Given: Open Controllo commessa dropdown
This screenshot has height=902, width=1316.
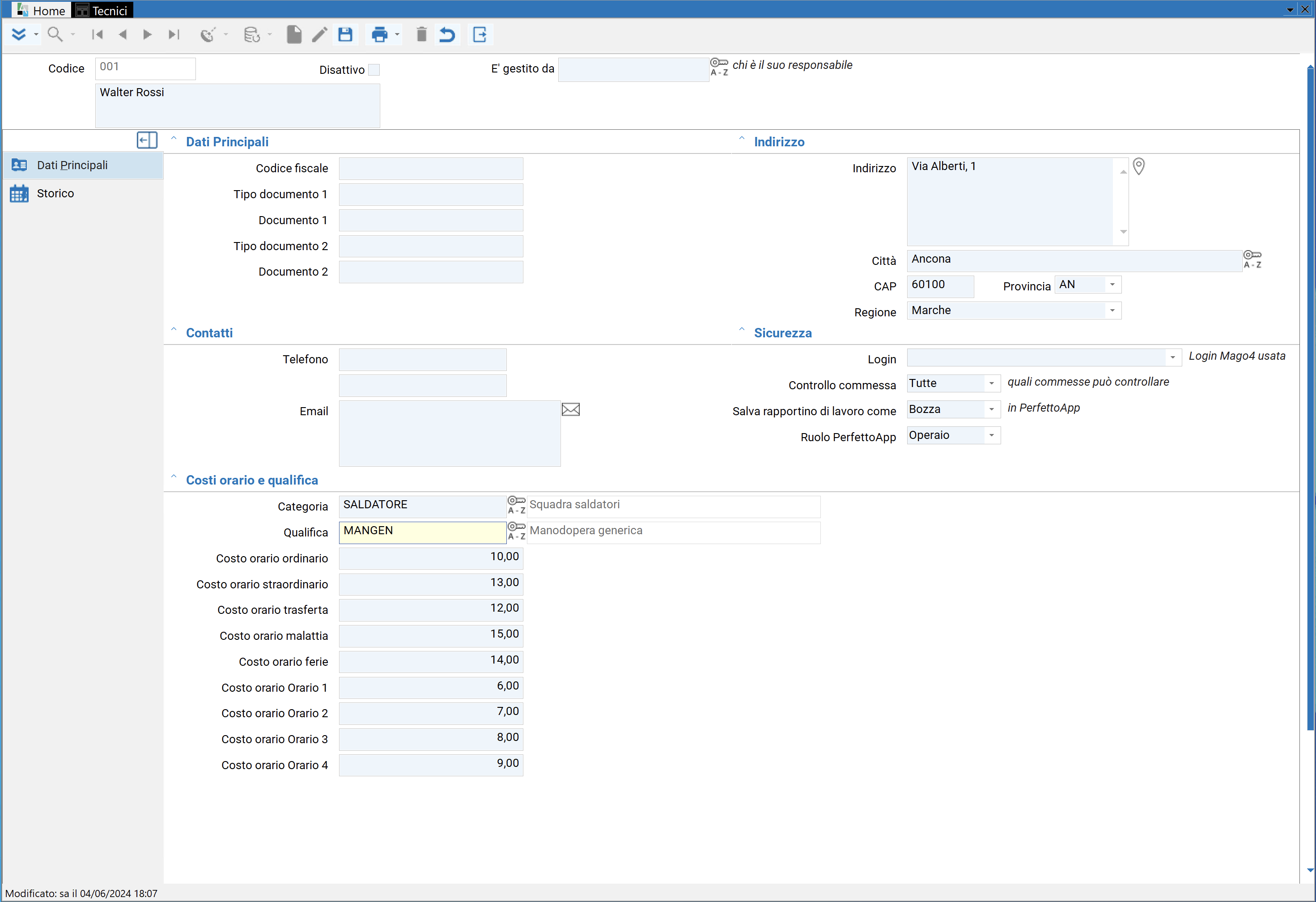Looking at the screenshot, I should tap(992, 383).
